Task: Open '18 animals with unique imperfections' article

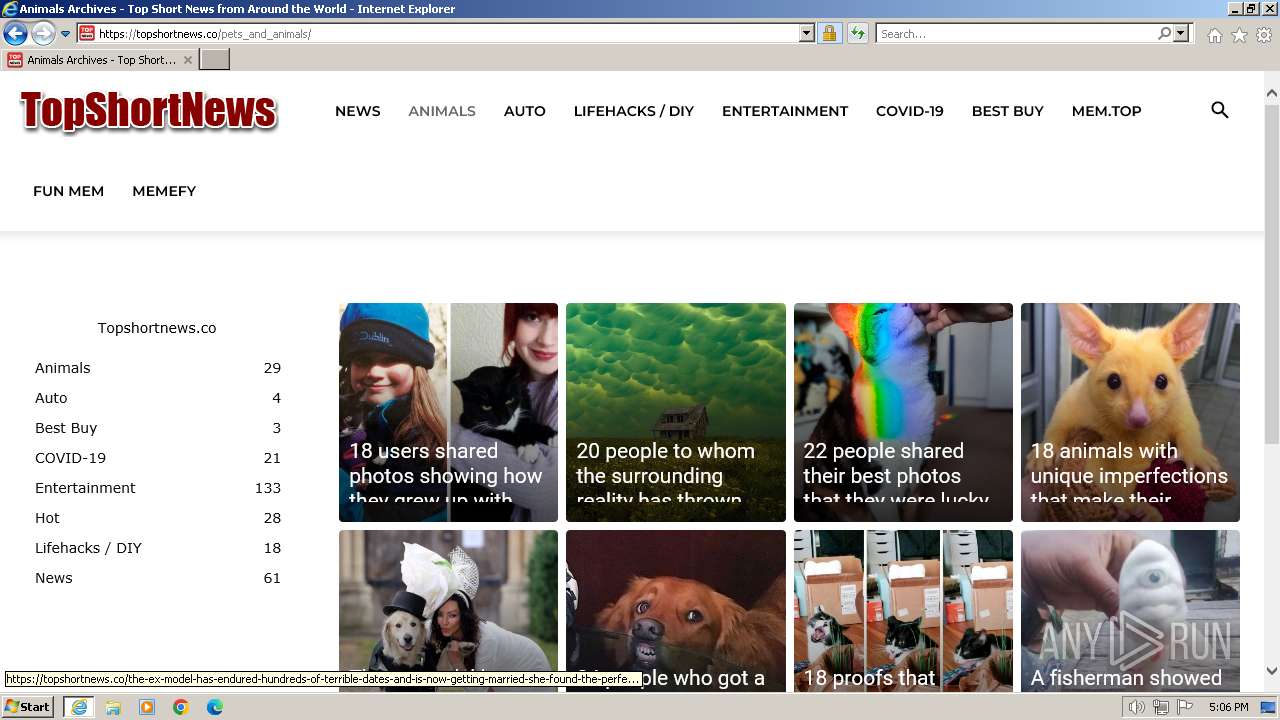Action: [x=1130, y=412]
